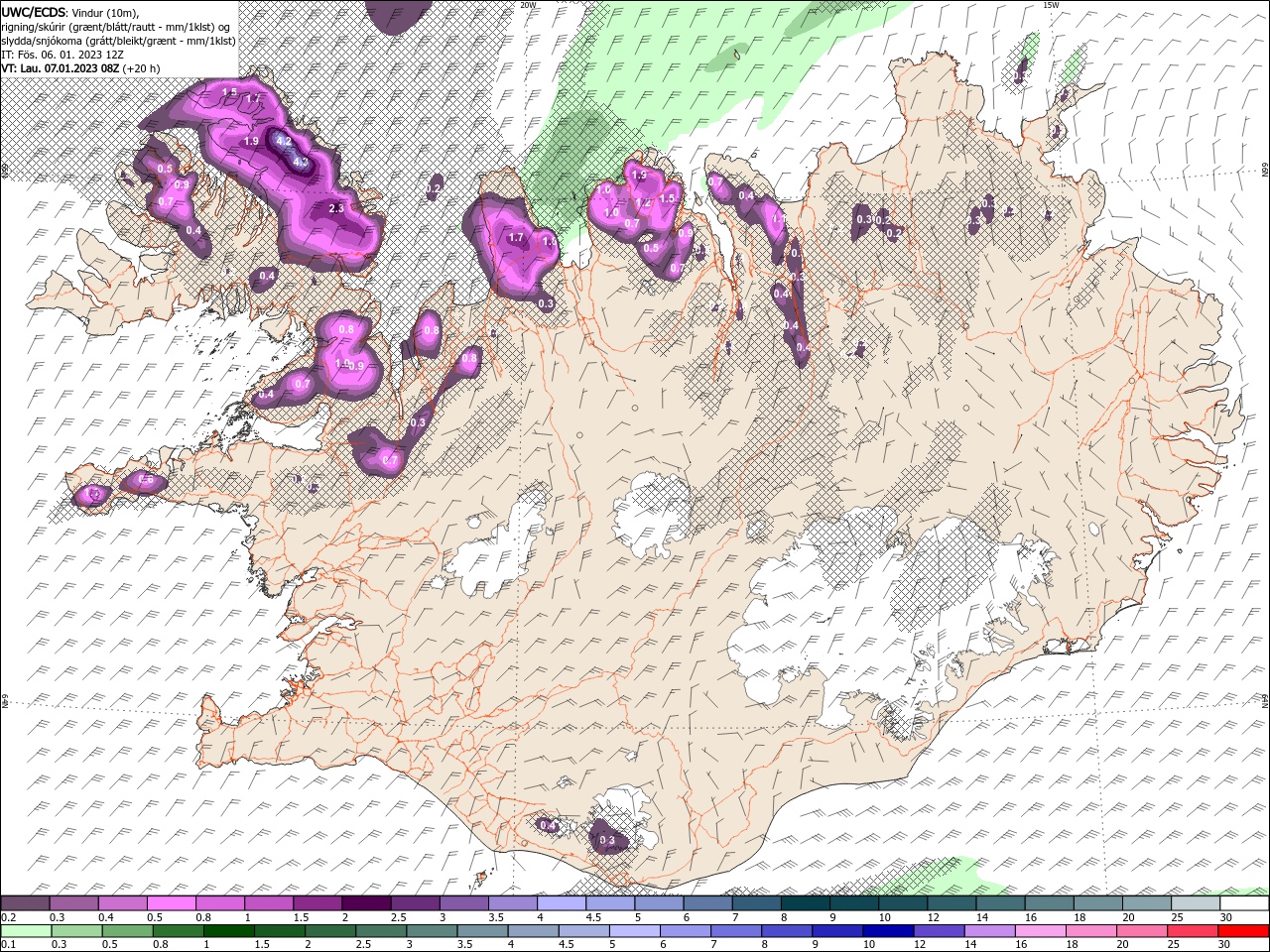
Task: Click the snow legend swatch between 18 and 20
Action: [x=1097, y=903]
